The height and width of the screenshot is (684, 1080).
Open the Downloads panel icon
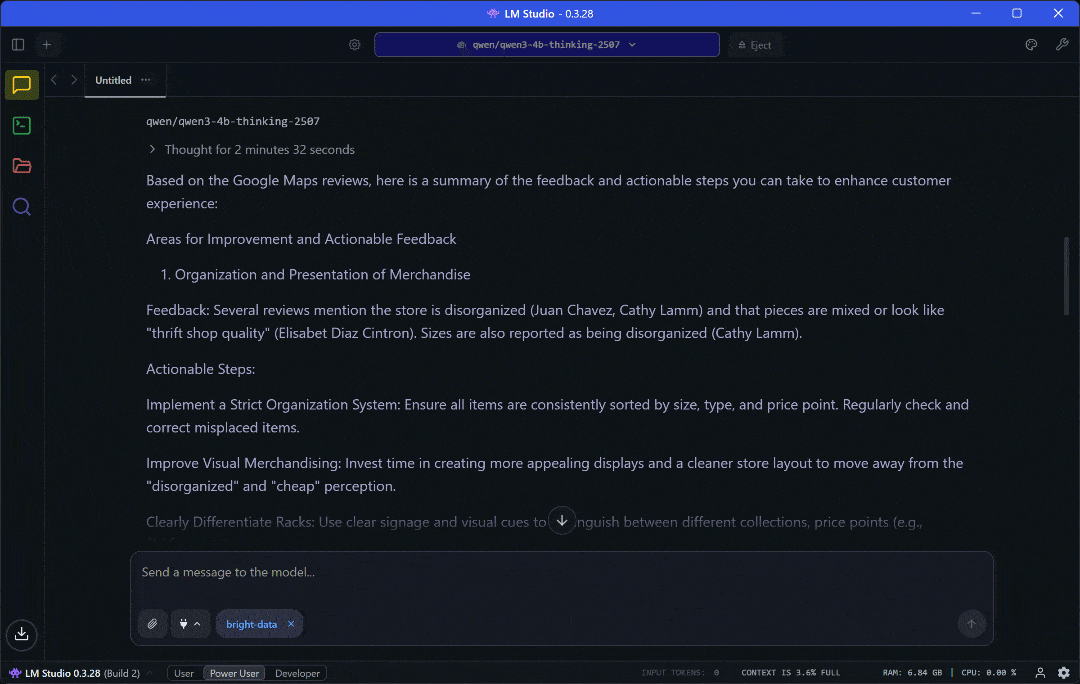point(21,635)
